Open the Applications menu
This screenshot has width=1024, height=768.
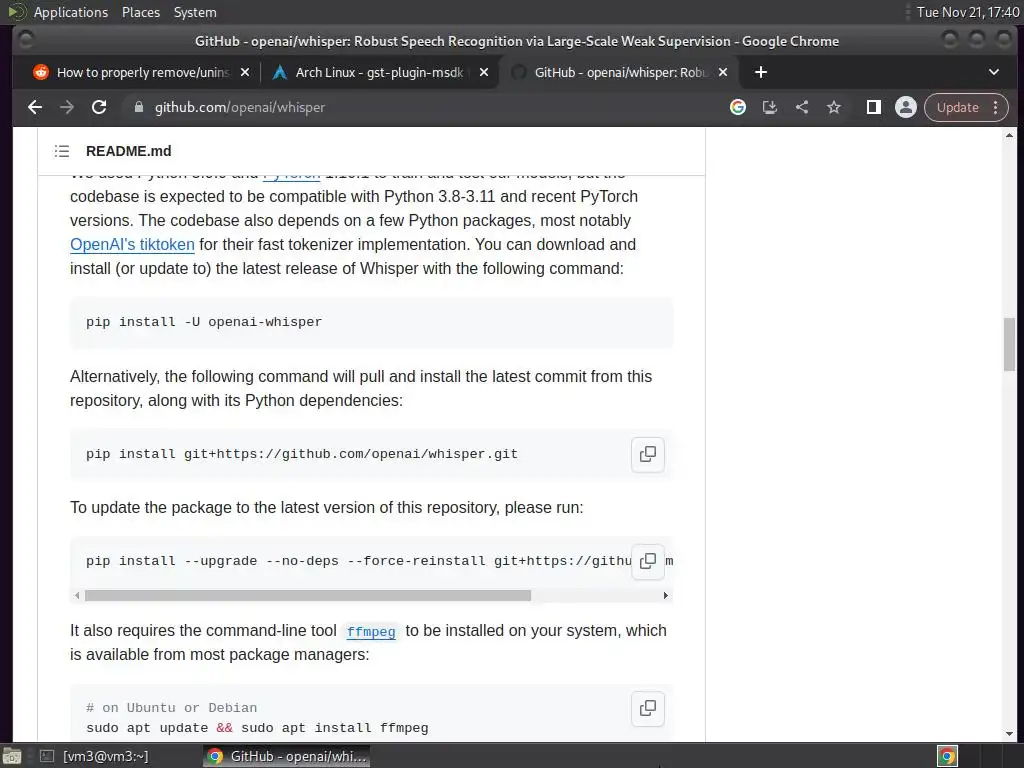tap(71, 12)
